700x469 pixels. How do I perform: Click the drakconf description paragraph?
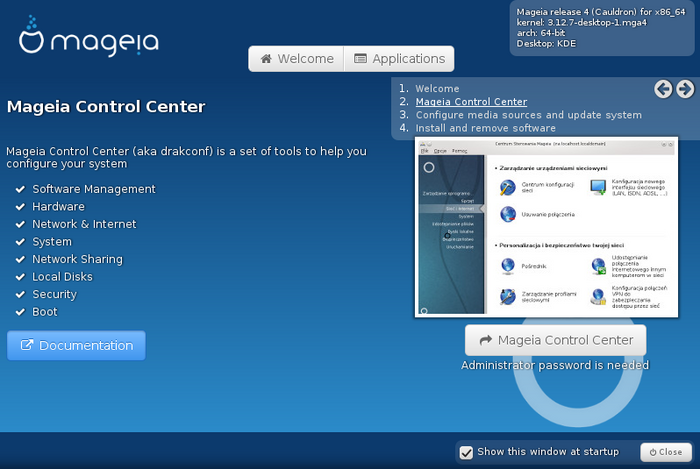186,158
